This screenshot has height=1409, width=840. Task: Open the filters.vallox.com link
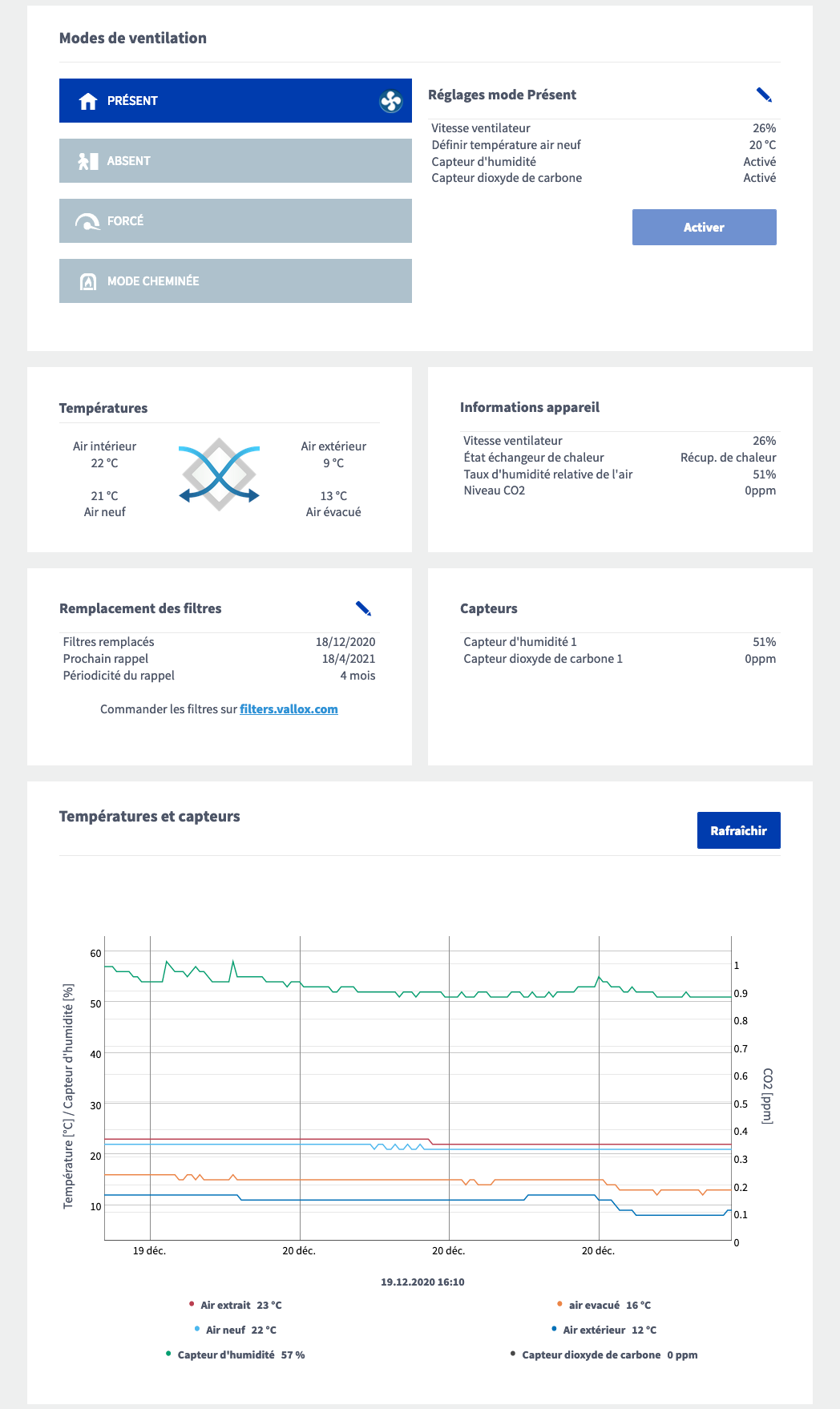289,709
